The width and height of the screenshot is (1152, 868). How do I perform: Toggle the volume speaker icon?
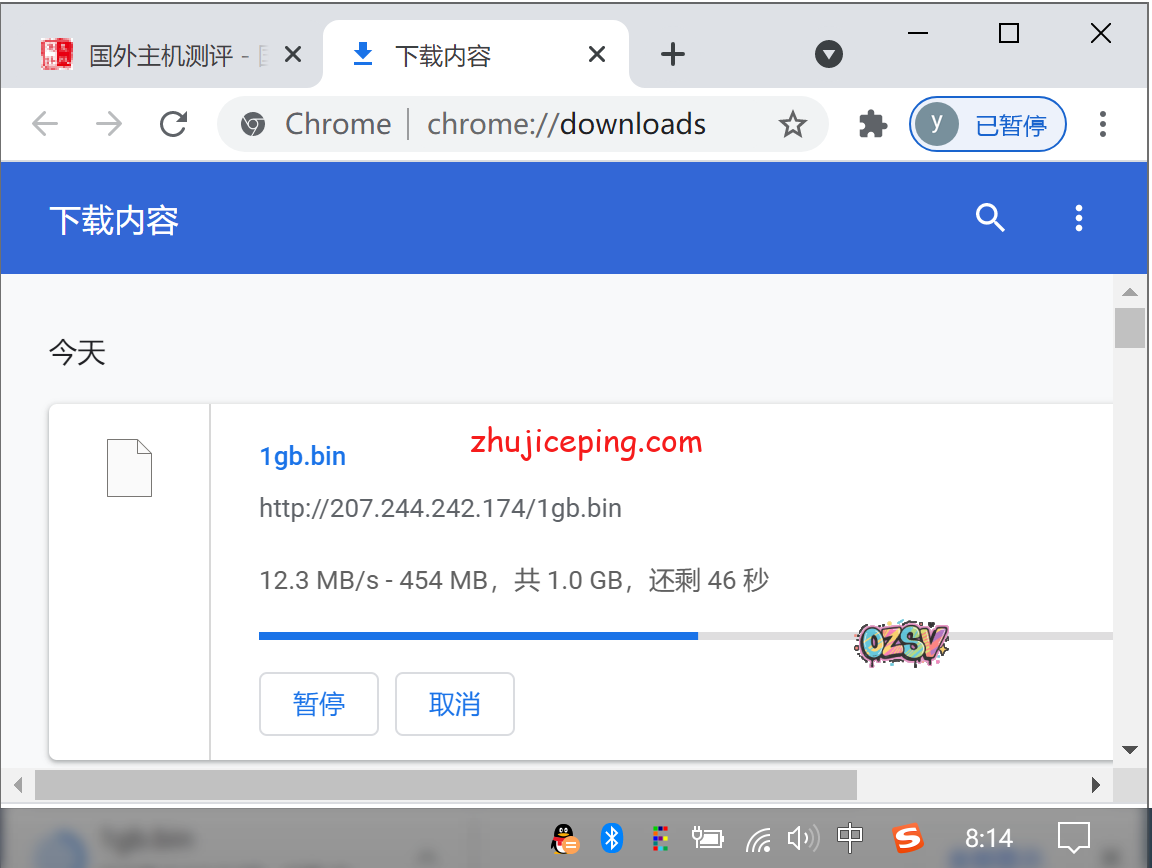(802, 838)
